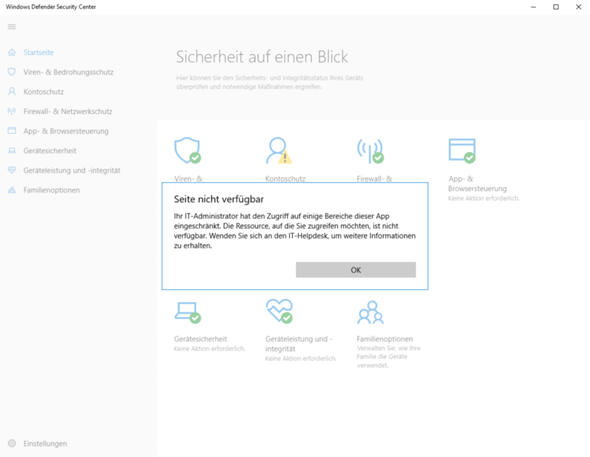Open the Firewall- & antenna tile icon
This screenshot has height=457, width=590.
click(x=370, y=151)
